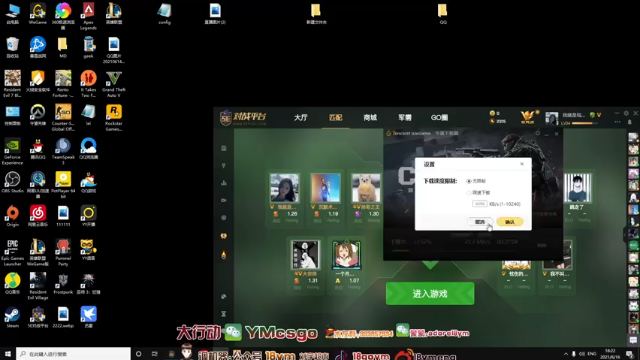The image size is (640, 360).
Task: Switch to the 匹配 matchmaking tab
Action: click(x=336, y=118)
